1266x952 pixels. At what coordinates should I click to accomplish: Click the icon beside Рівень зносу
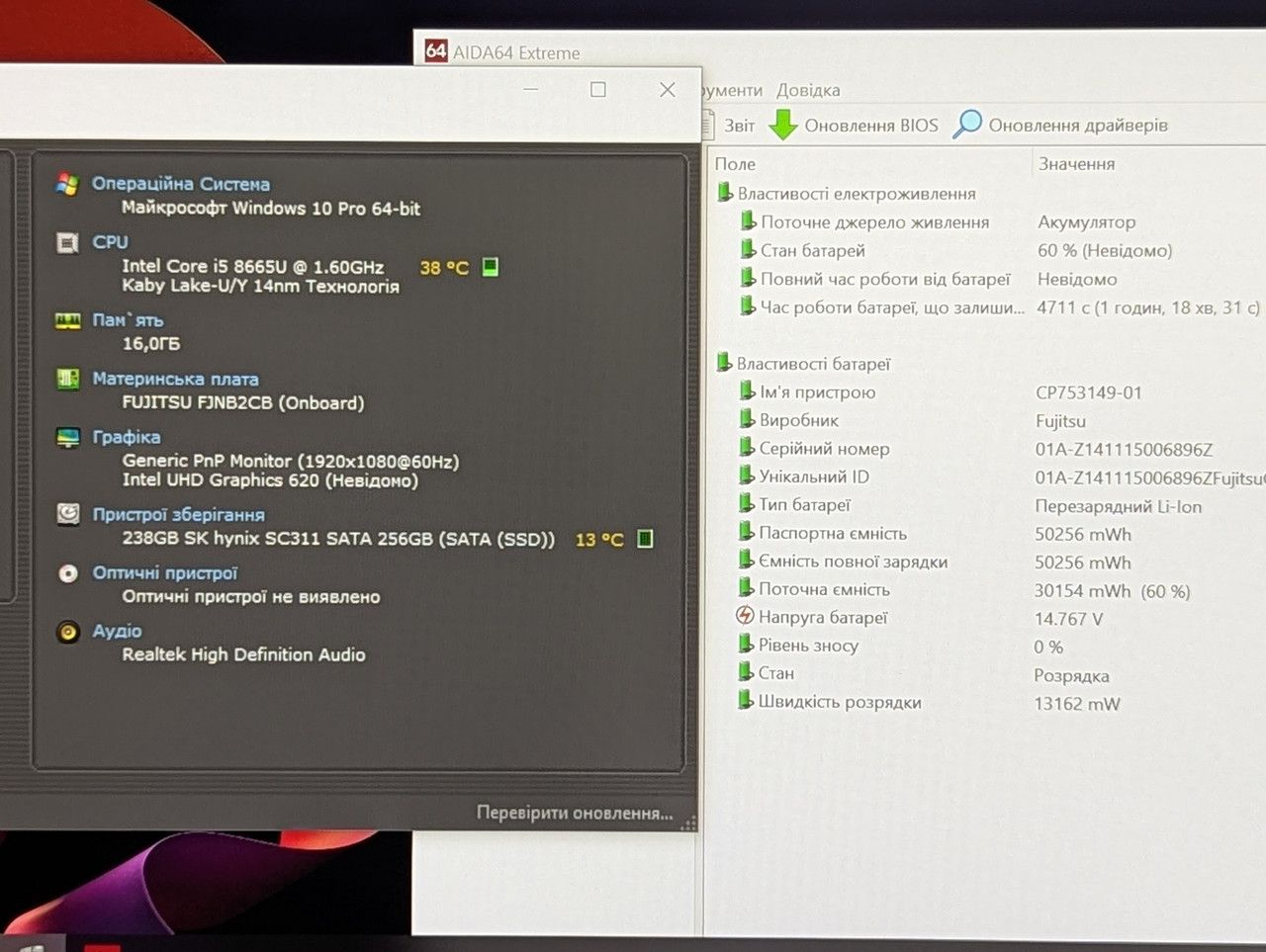(x=747, y=645)
